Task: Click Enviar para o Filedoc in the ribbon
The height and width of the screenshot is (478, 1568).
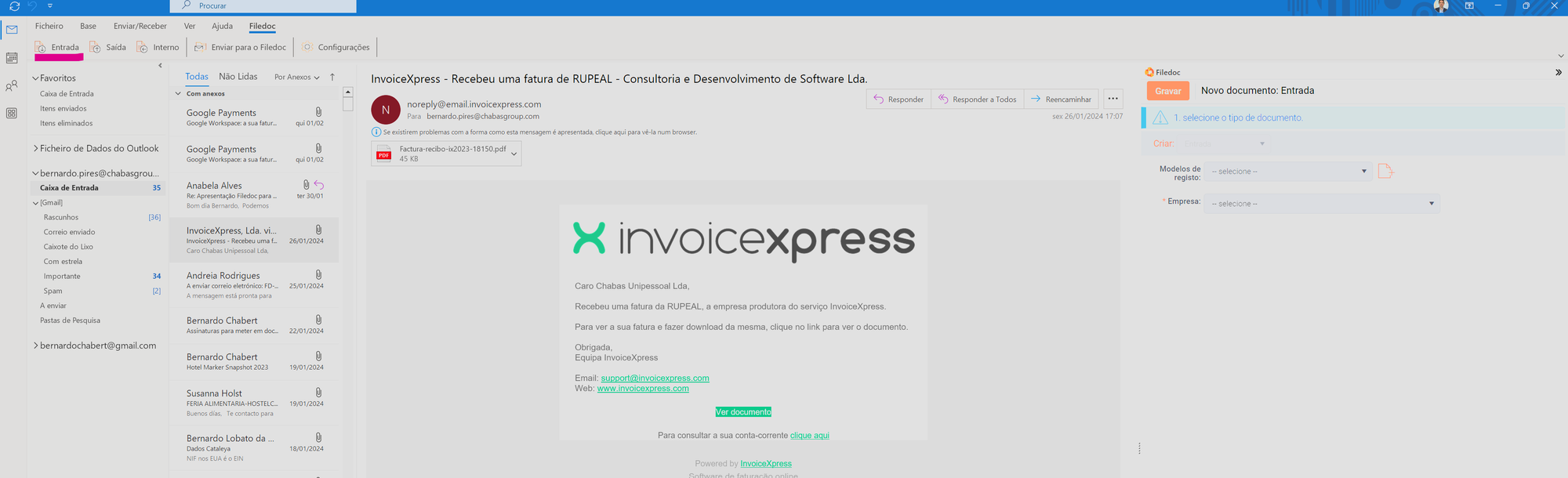Action: click(x=241, y=48)
